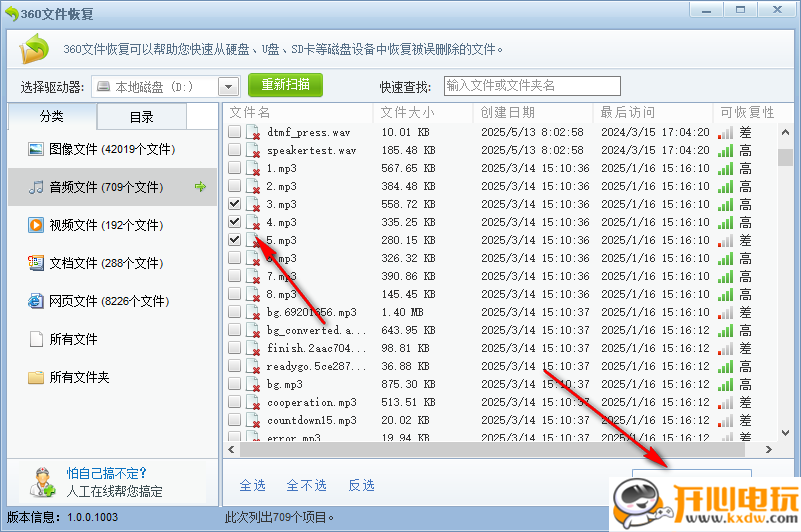
Task: Switch to the 分类 category tab
Action: pos(52,117)
